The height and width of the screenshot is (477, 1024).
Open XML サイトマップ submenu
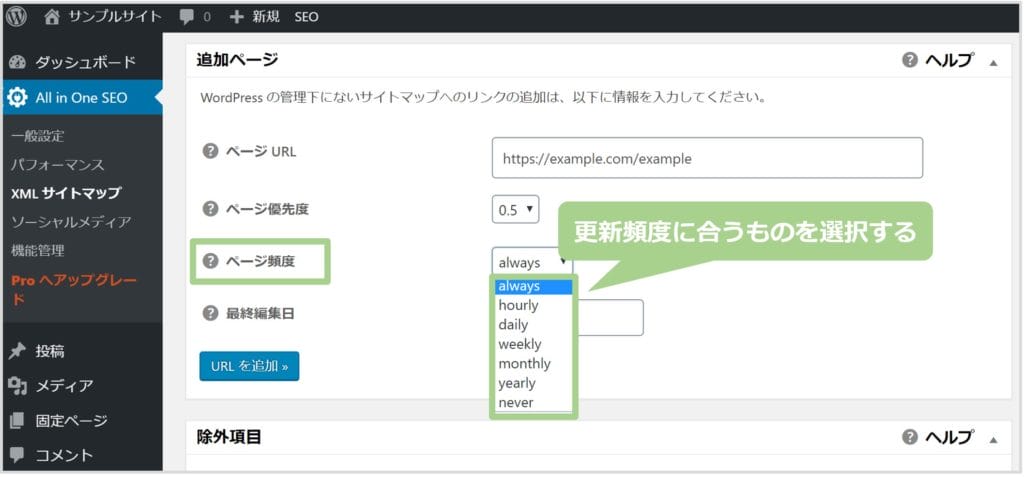pyautogui.click(x=66, y=193)
